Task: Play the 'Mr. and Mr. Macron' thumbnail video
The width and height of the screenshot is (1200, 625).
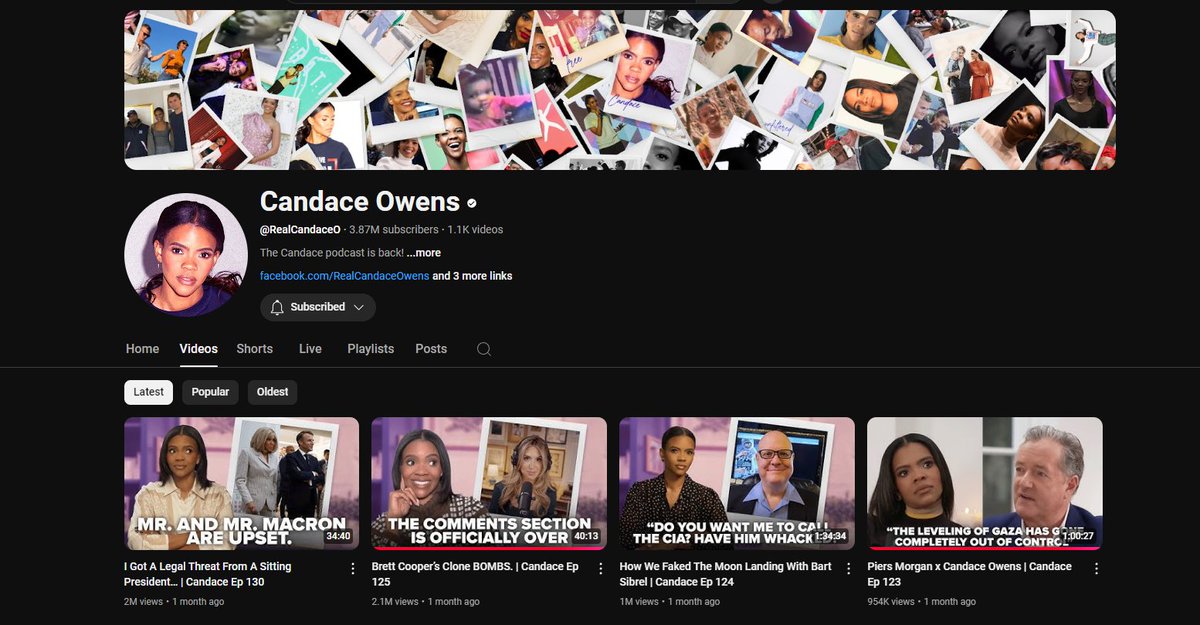Action: tap(241, 483)
